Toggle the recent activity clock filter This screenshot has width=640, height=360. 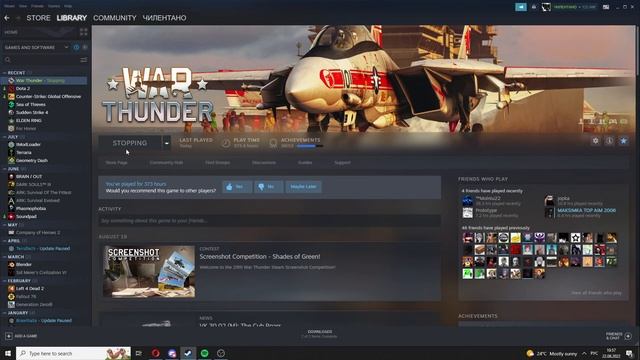pos(76,47)
